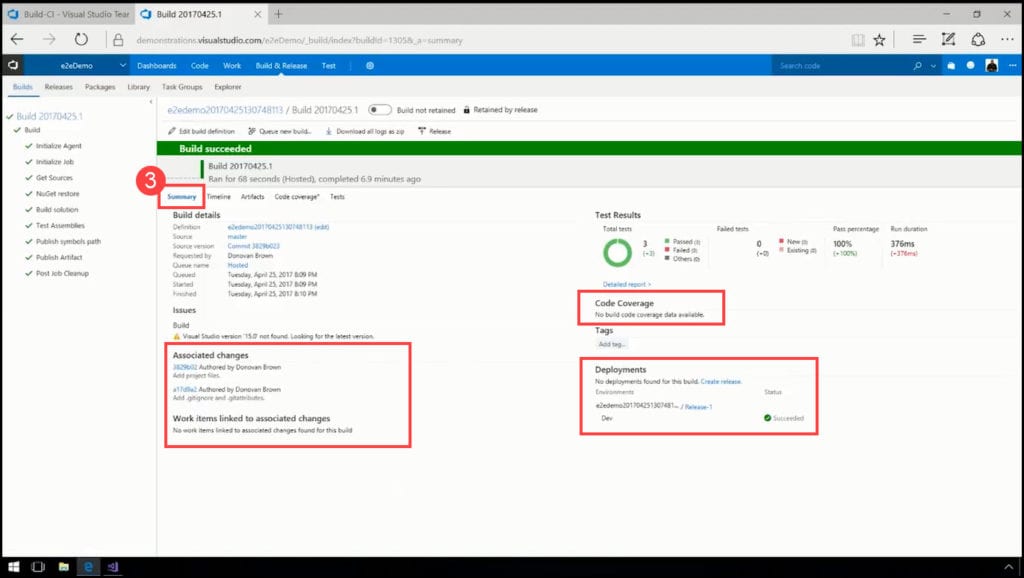The width and height of the screenshot is (1024, 578).
Task: Open the marketplace bag icon in the header
Action: pos(951,66)
